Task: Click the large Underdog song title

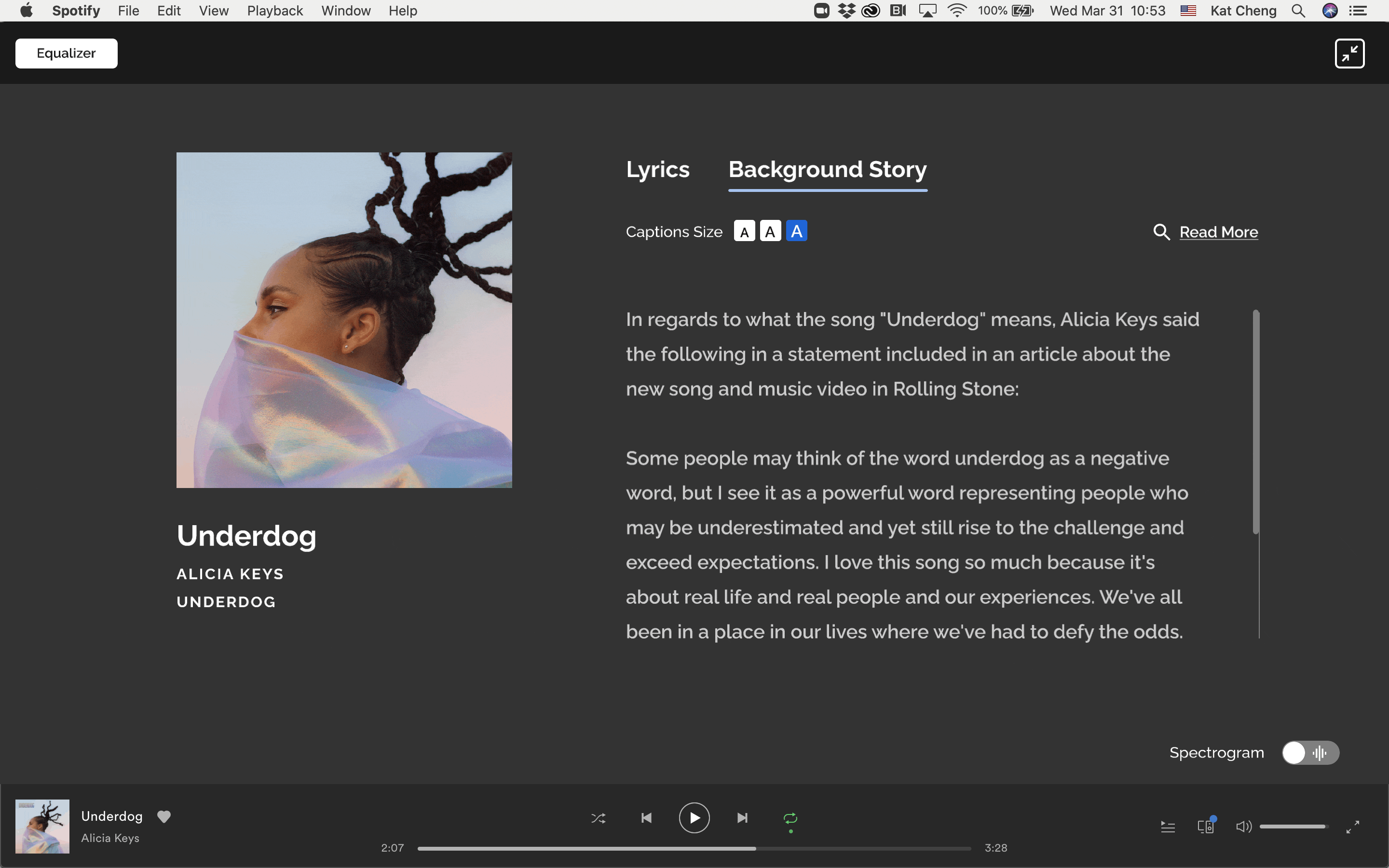Action: click(246, 536)
